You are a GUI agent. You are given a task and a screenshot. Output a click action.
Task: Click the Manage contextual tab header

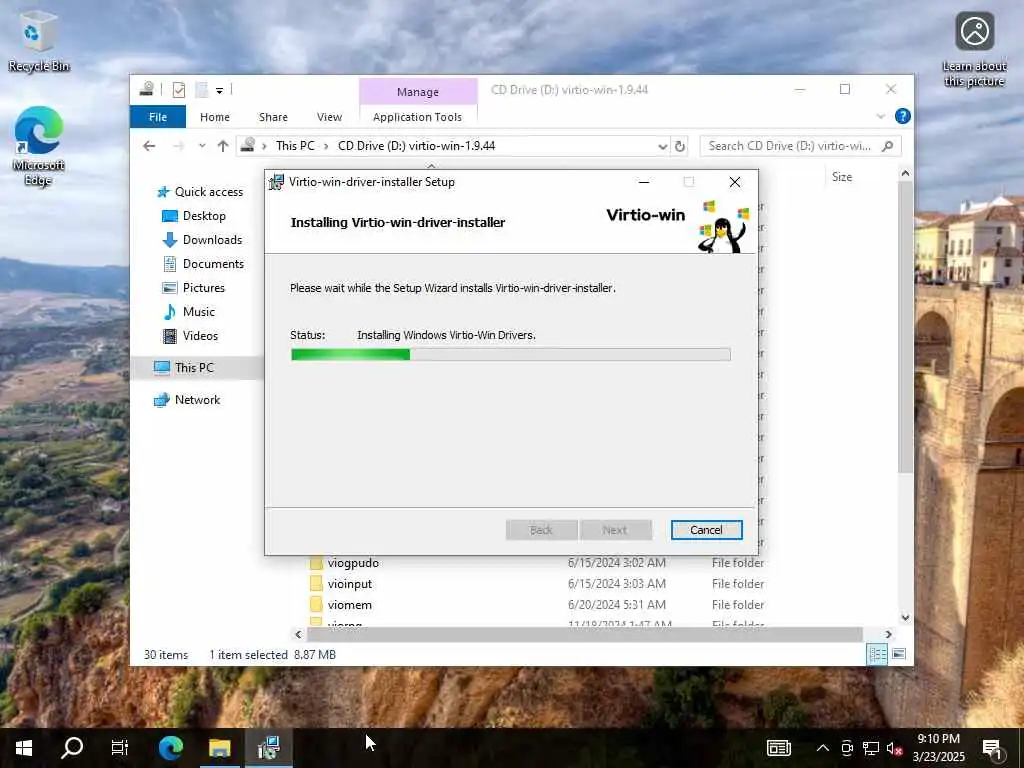coord(418,91)
